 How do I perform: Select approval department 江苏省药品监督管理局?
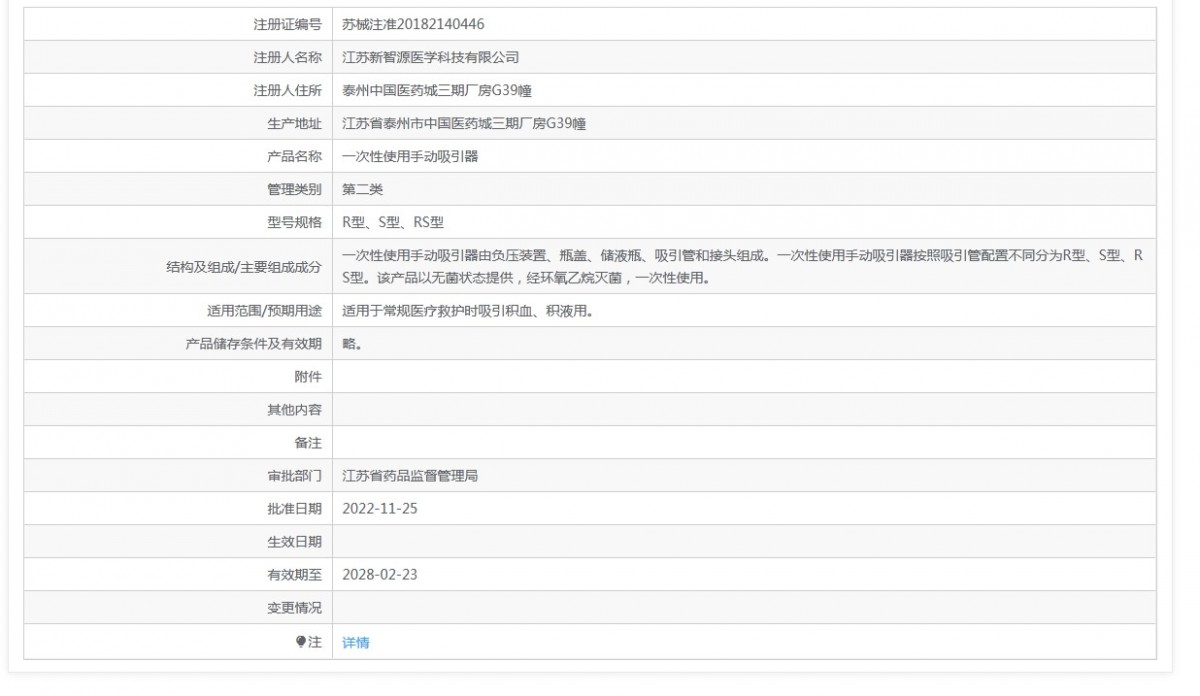click(409, 476)
